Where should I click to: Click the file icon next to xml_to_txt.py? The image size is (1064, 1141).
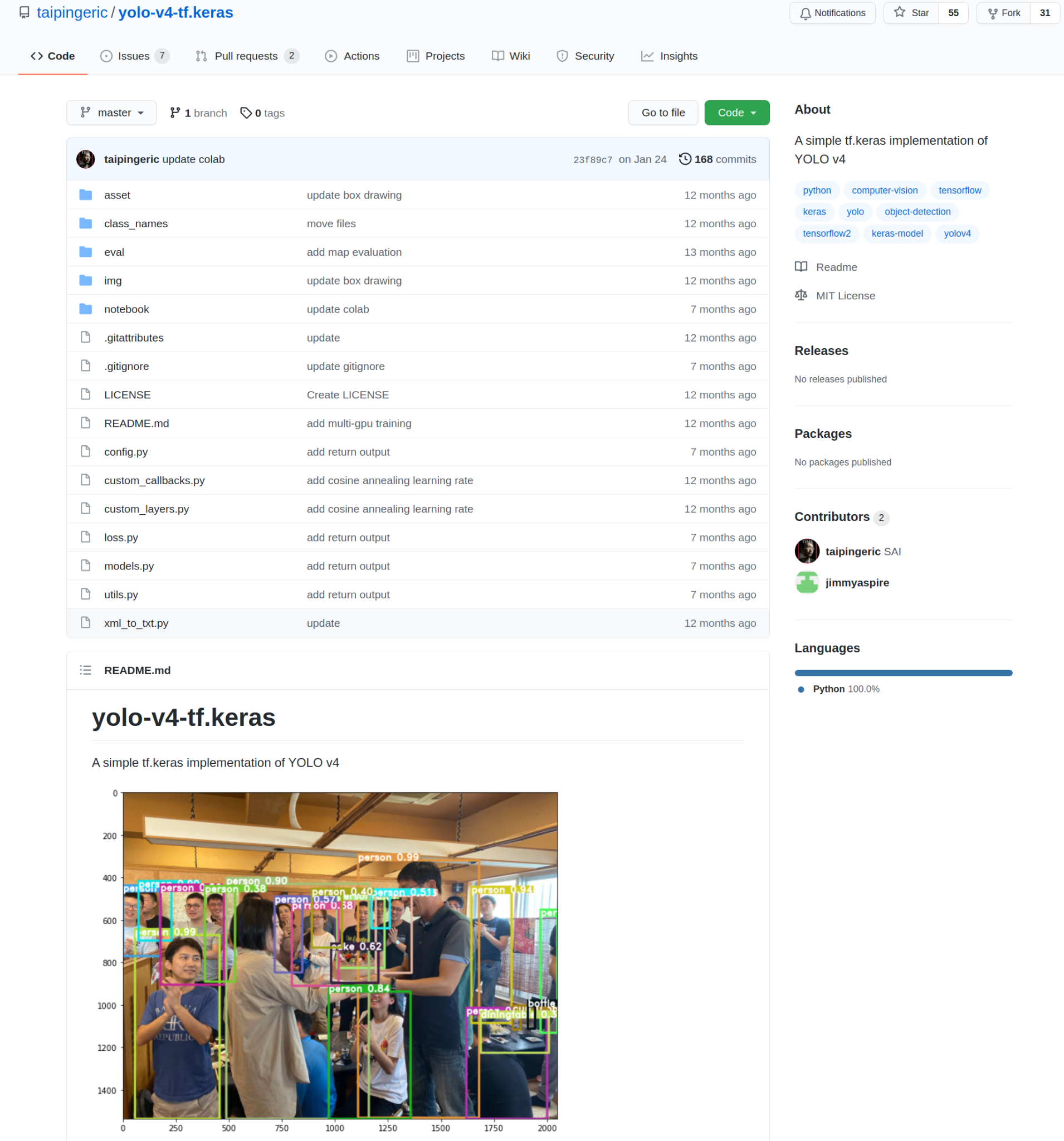click(x=86, y=623)
